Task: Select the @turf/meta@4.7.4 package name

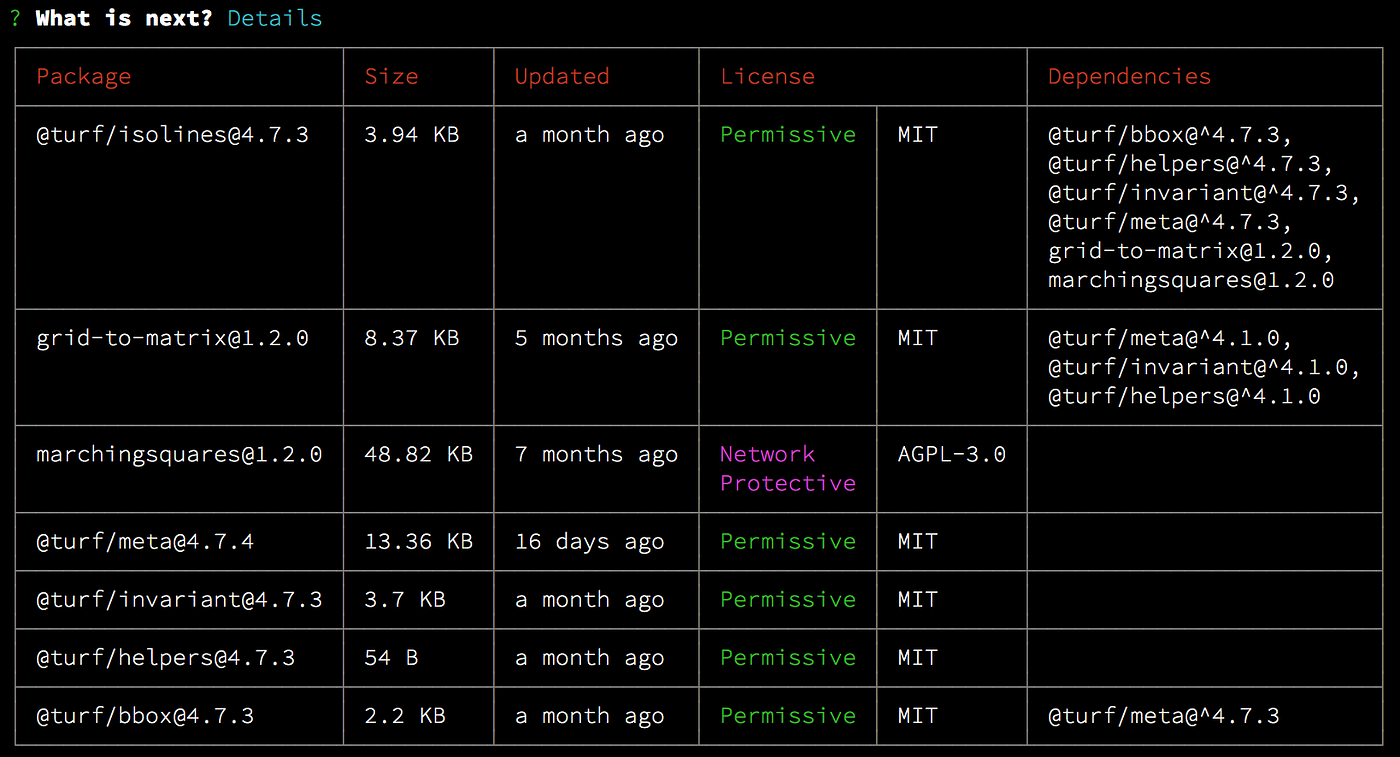Action: pos(145,542)
